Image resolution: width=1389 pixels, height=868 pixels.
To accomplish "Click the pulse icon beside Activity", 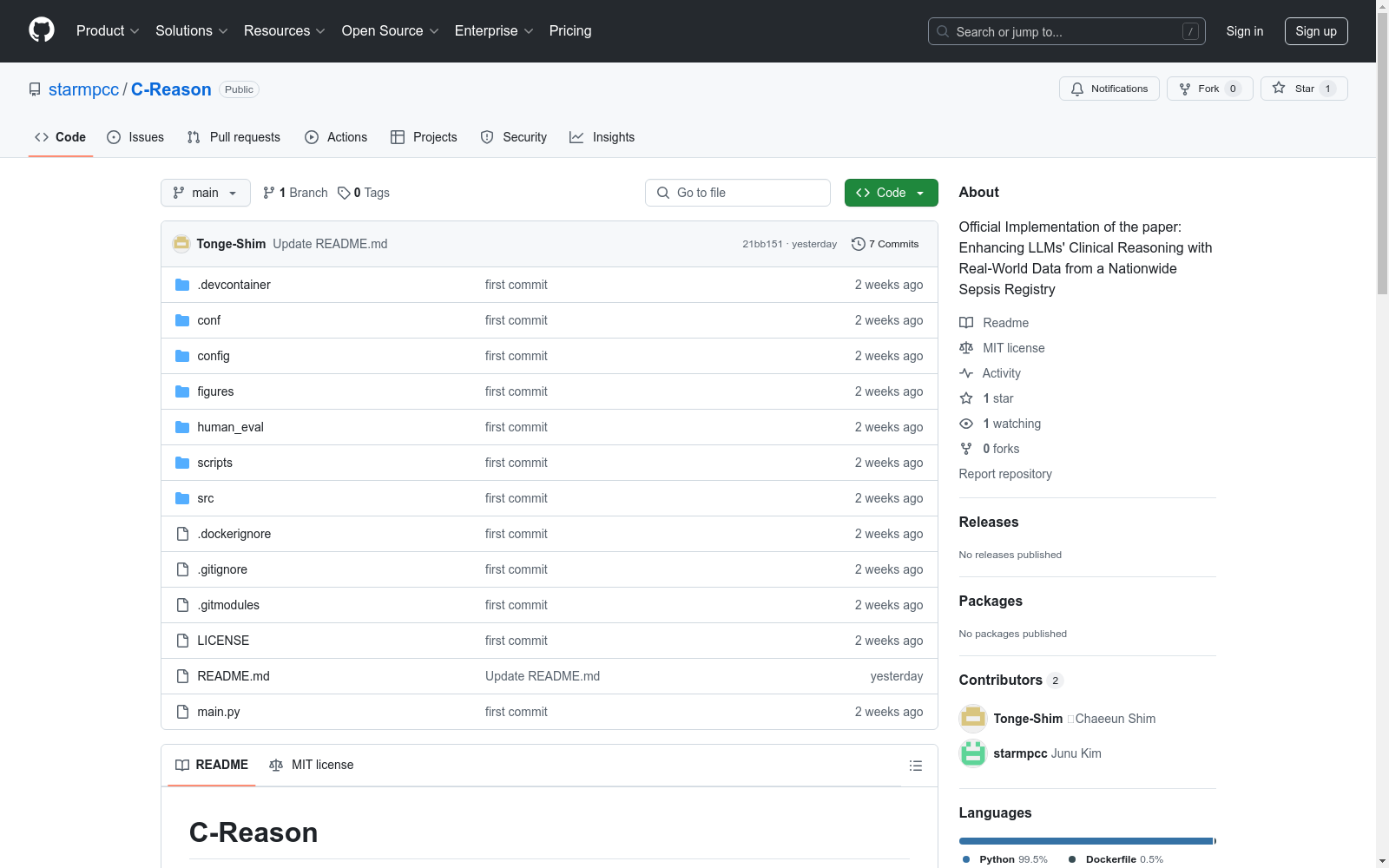I will (966, 373).
